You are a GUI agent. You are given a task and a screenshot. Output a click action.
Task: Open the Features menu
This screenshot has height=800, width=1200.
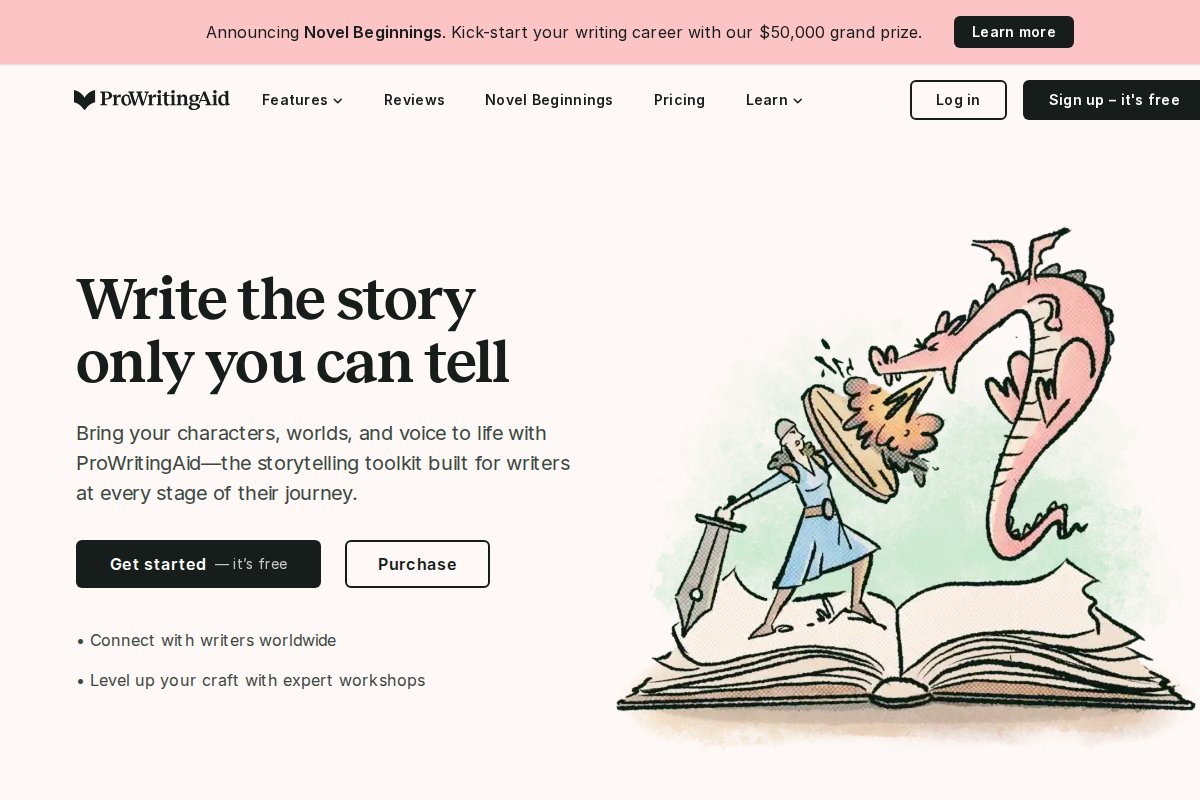pyautogui.click(x=302, y=100)
